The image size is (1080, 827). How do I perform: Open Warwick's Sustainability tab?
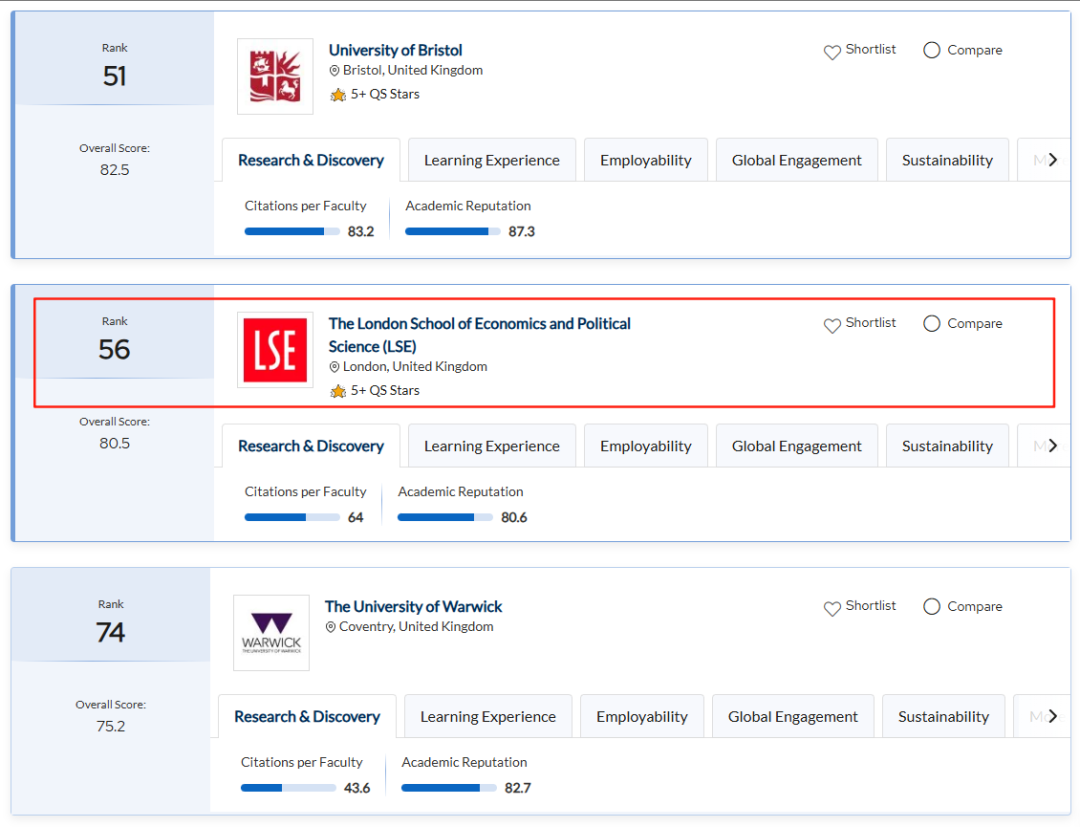pos(944,717)
